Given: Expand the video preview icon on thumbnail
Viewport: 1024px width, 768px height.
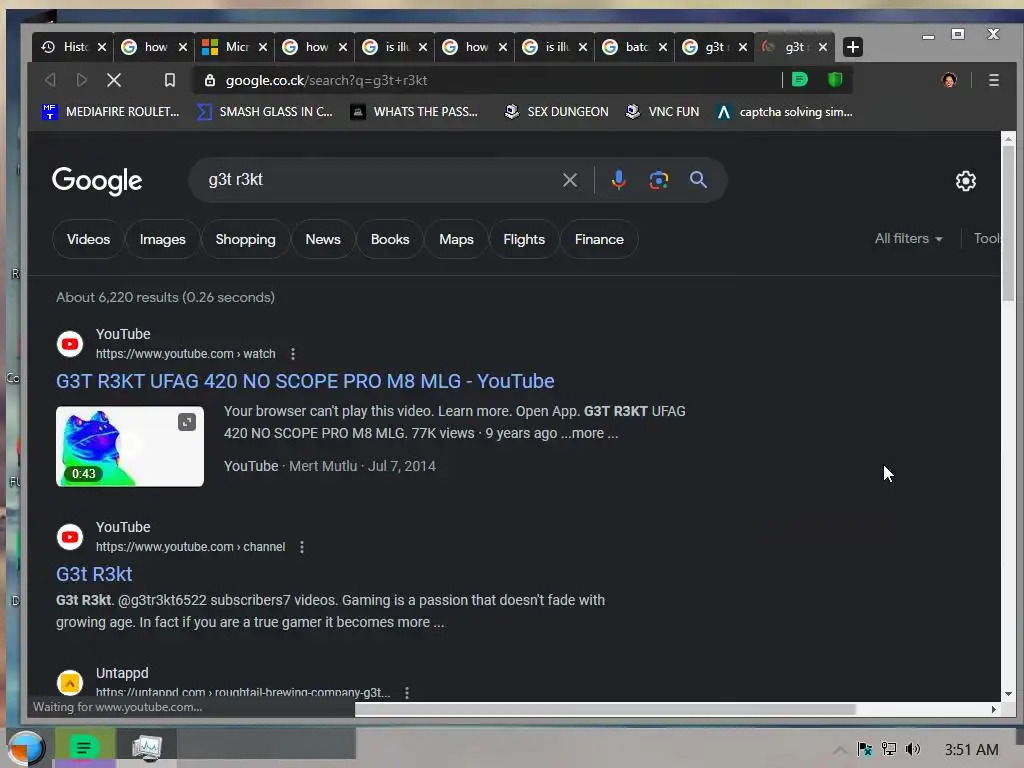Looking at the screenshot, I should pos(187,423).
